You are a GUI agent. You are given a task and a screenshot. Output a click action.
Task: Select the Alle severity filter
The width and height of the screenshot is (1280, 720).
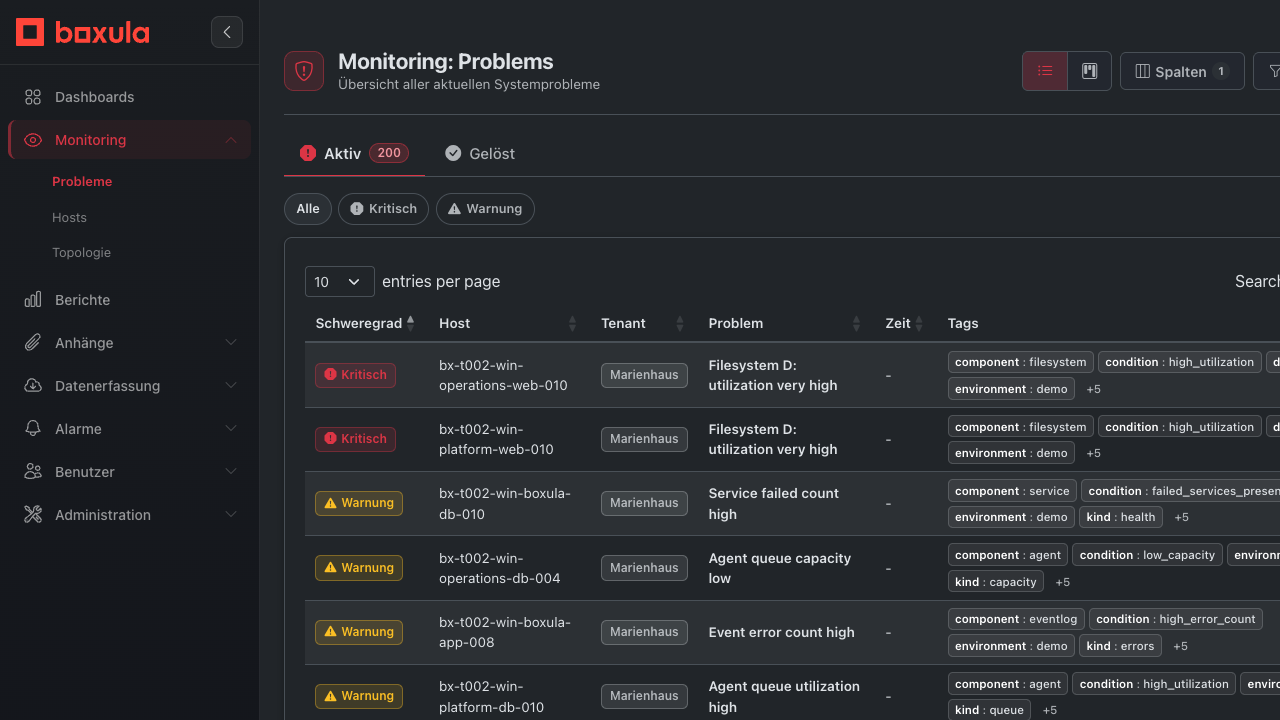click(x=308, y=209)
